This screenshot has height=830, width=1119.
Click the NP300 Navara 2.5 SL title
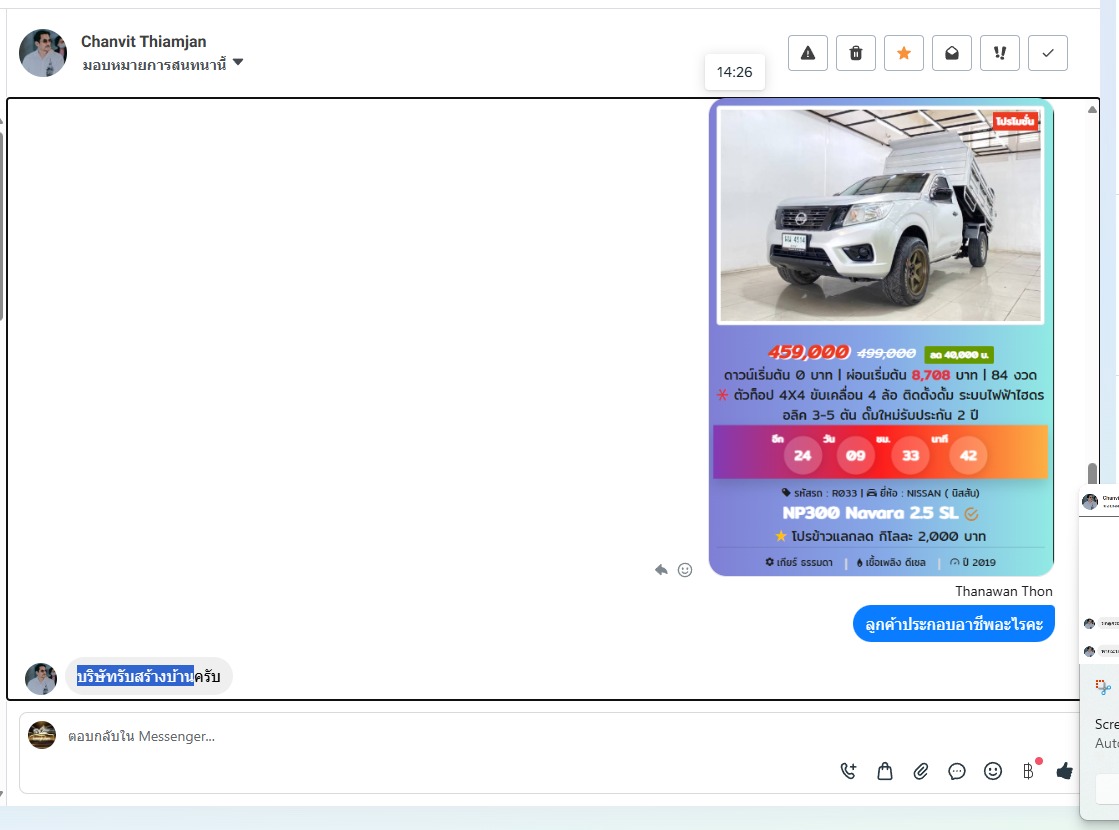(x=871, y=513)
